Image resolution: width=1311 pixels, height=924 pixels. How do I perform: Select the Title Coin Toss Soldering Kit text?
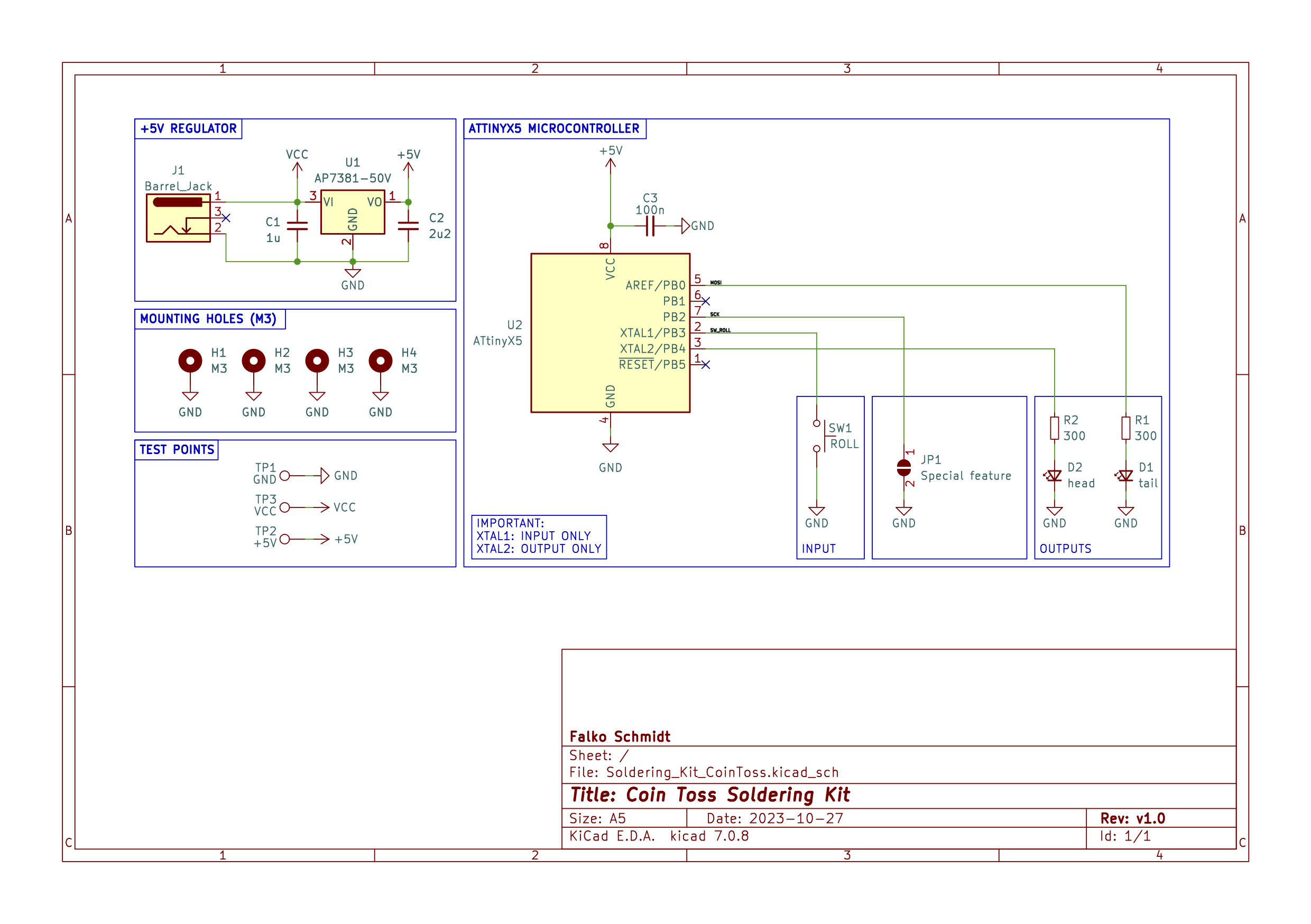point(710,794)
